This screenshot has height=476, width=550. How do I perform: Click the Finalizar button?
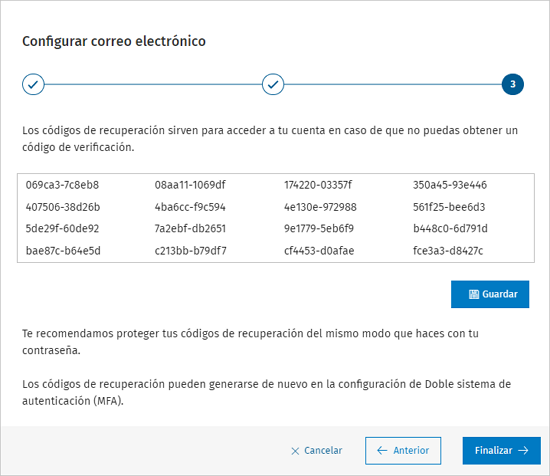(x=501, y=450)
